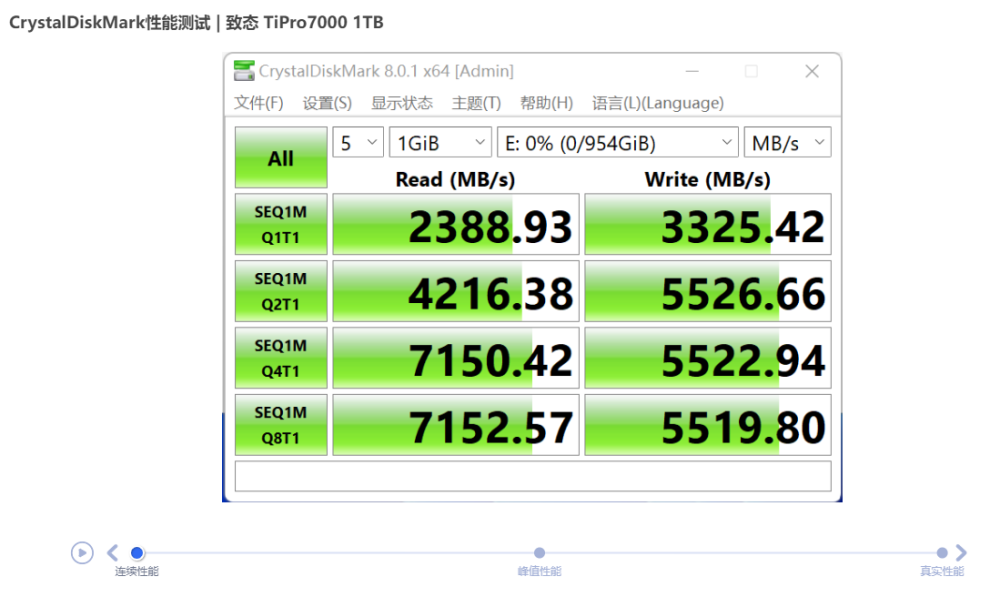Click the Read (MB/s) column header
This screenshot has width=1000, height=597.
tap(455, 179)
